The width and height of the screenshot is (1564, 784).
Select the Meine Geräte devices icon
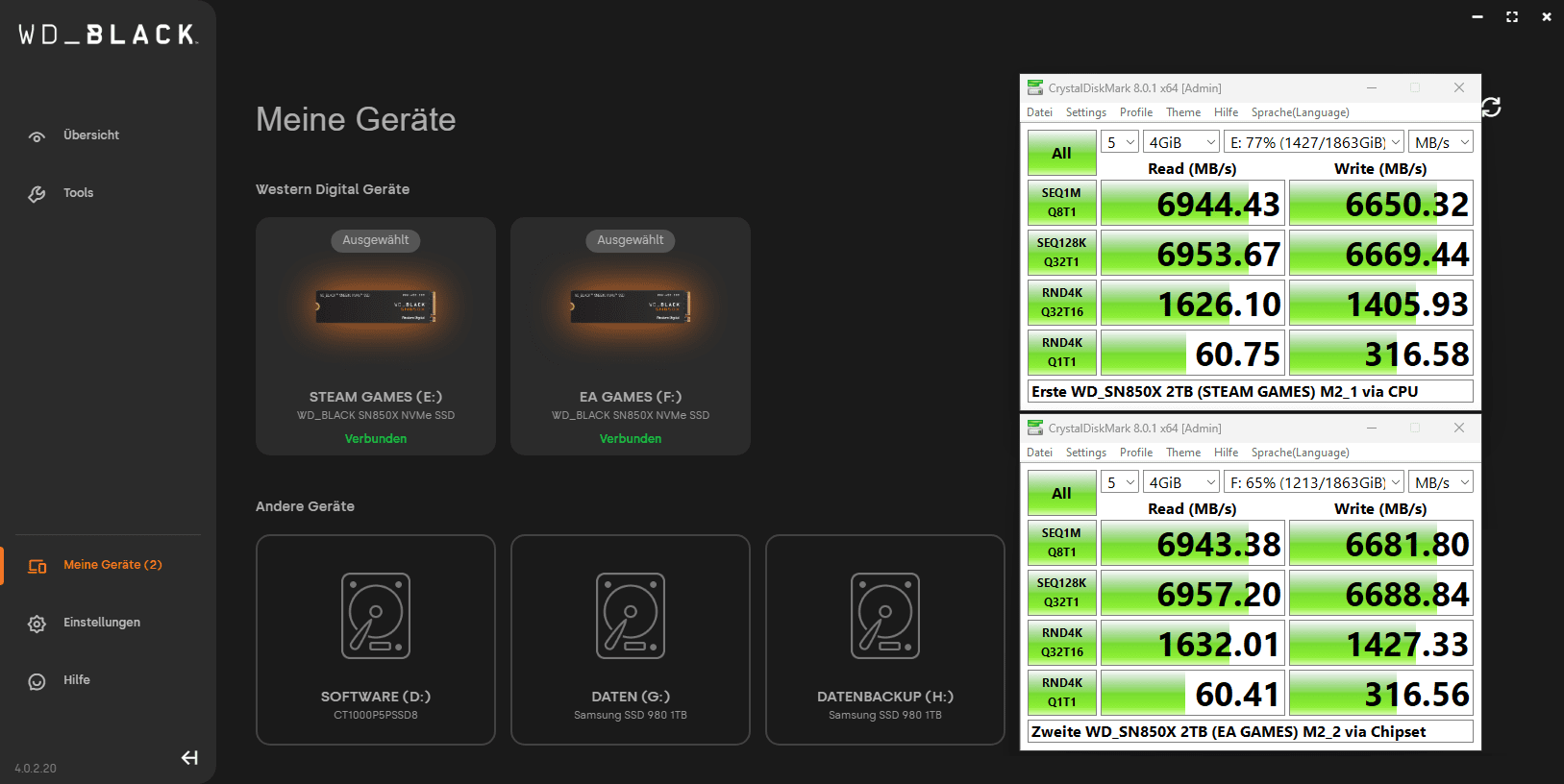tap(37, 566)
